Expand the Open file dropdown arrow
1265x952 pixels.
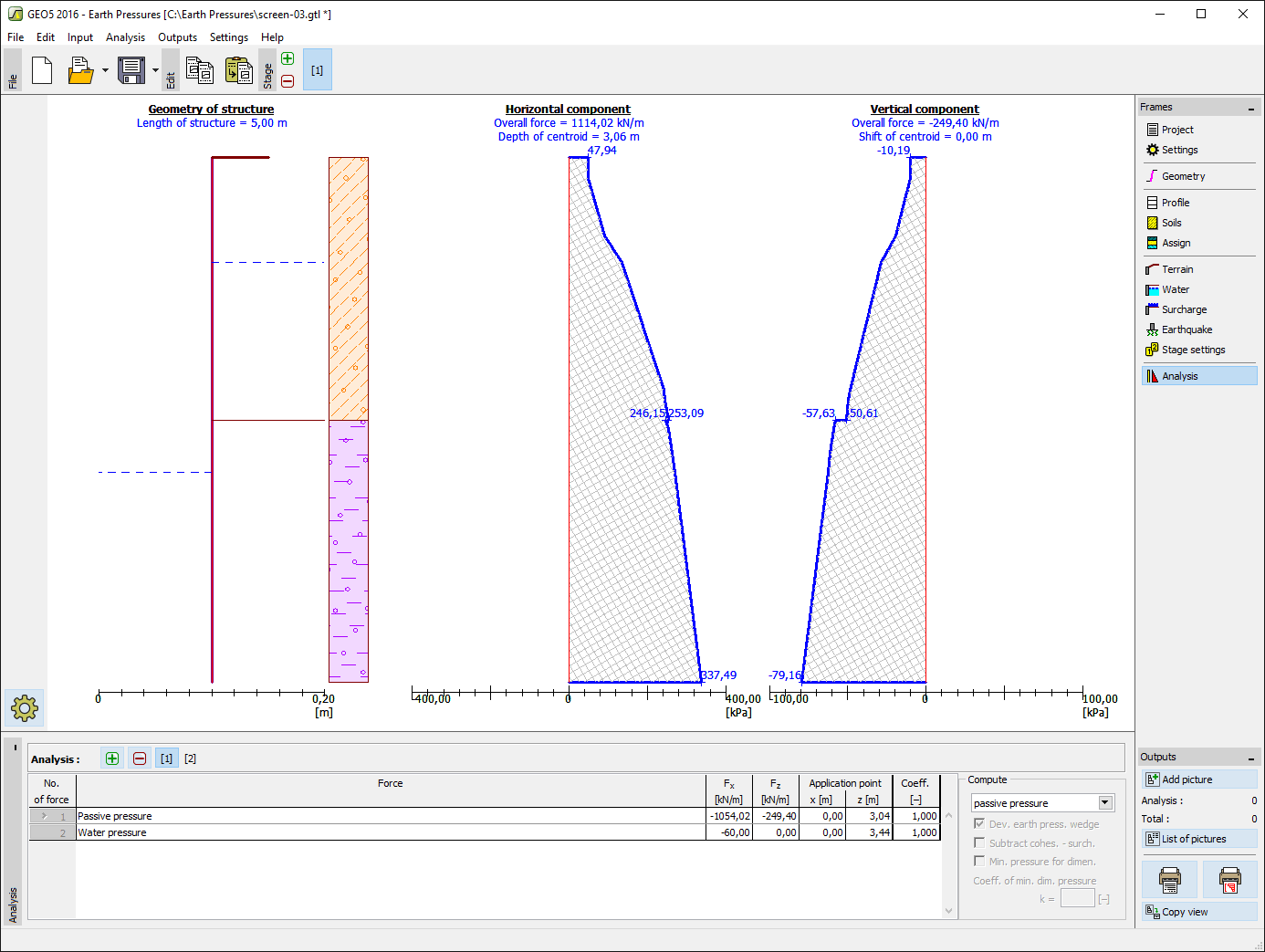point(105,70)
